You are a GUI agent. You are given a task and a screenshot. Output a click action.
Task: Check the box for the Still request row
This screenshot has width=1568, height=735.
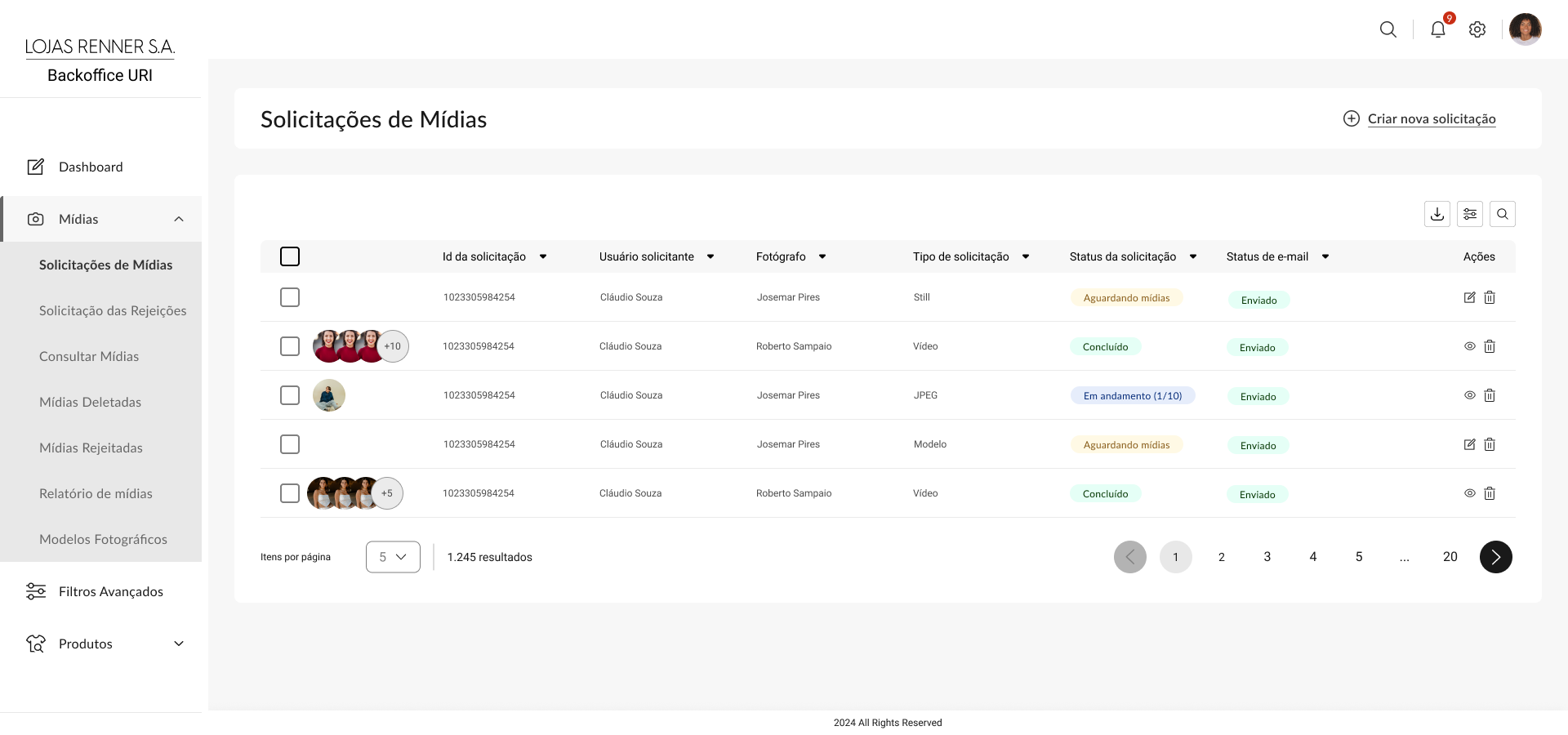pos(290,297)
